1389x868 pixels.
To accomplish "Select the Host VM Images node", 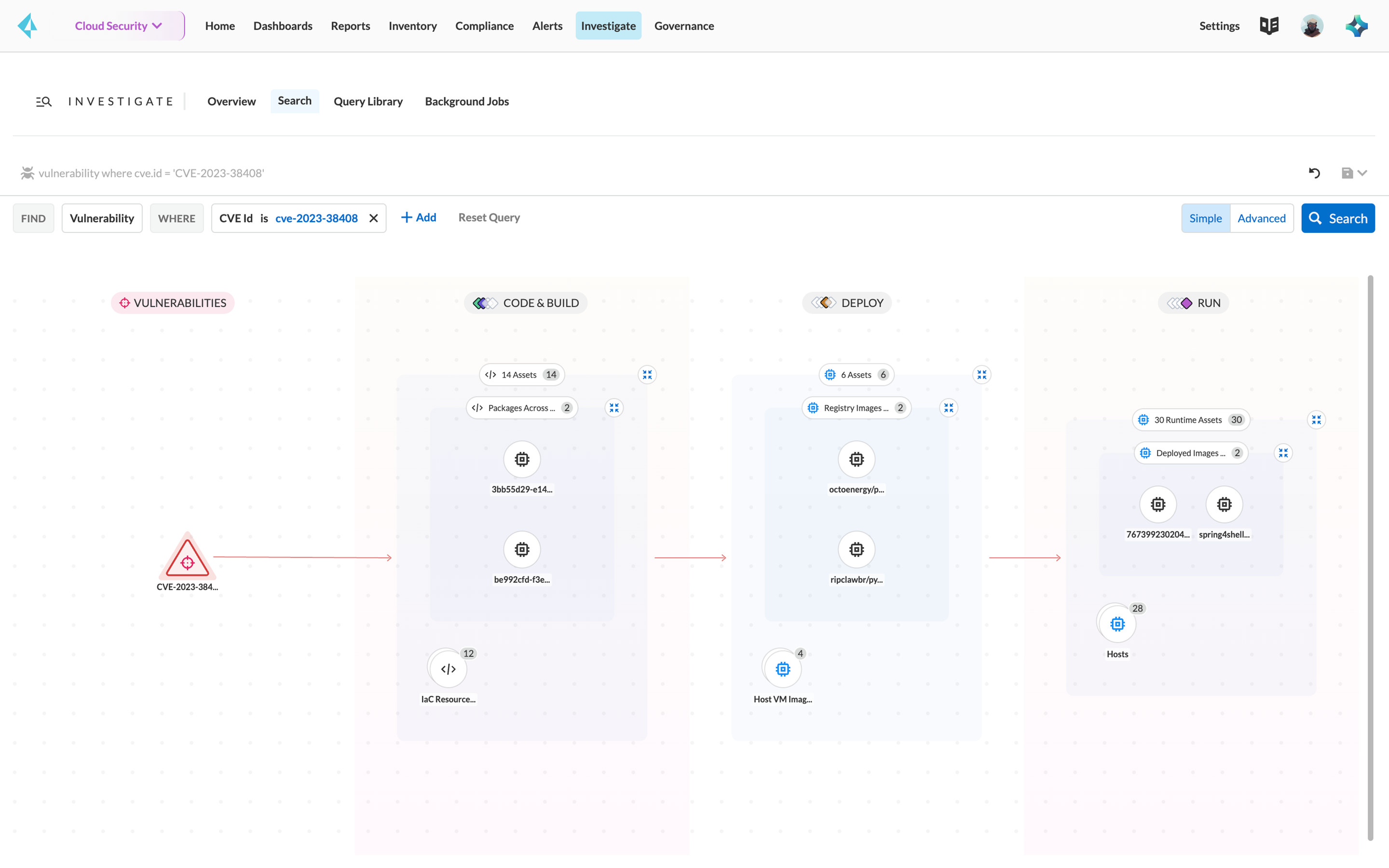I will click(782, 669).
